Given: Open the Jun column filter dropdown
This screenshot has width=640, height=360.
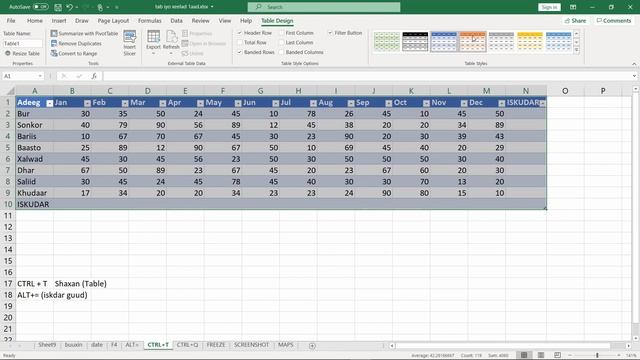Looking at the screenshot, I should 276,103.
